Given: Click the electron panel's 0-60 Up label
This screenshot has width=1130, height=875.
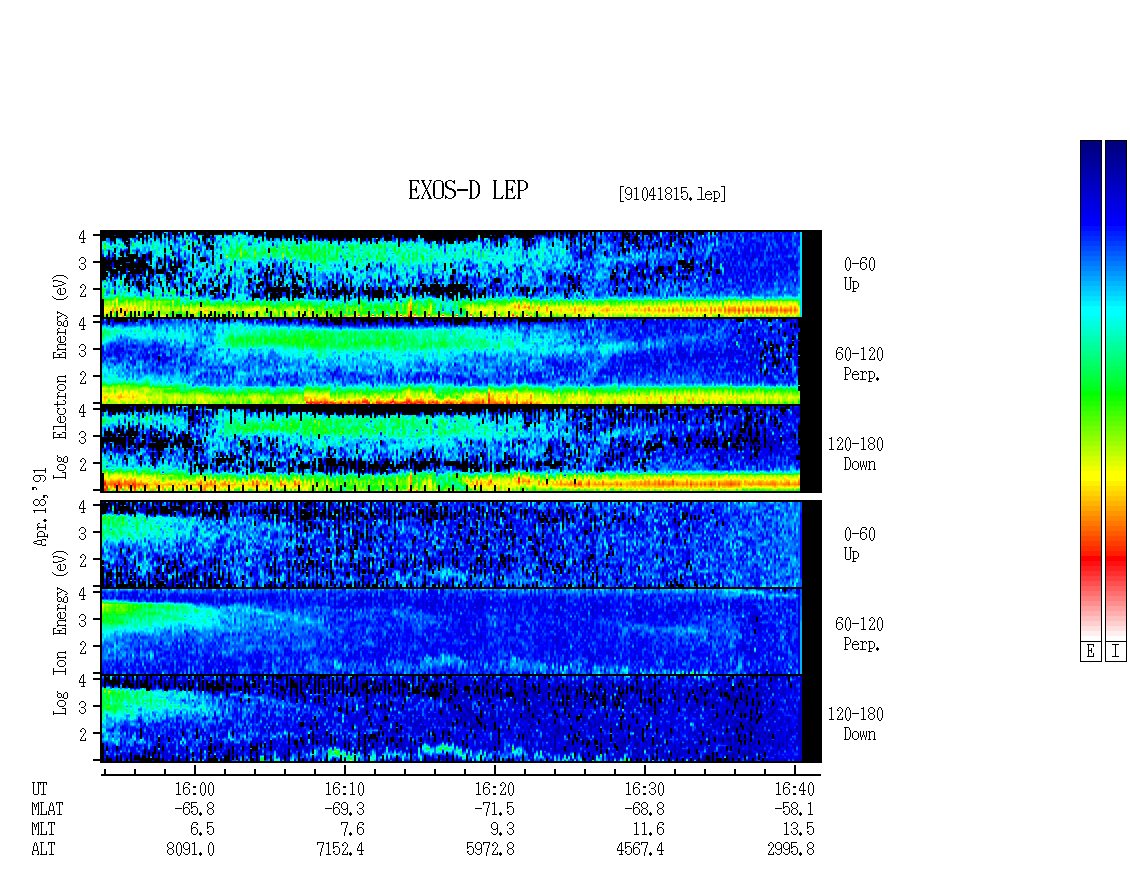Looking at the screenshot, I should tap(859, 274).
